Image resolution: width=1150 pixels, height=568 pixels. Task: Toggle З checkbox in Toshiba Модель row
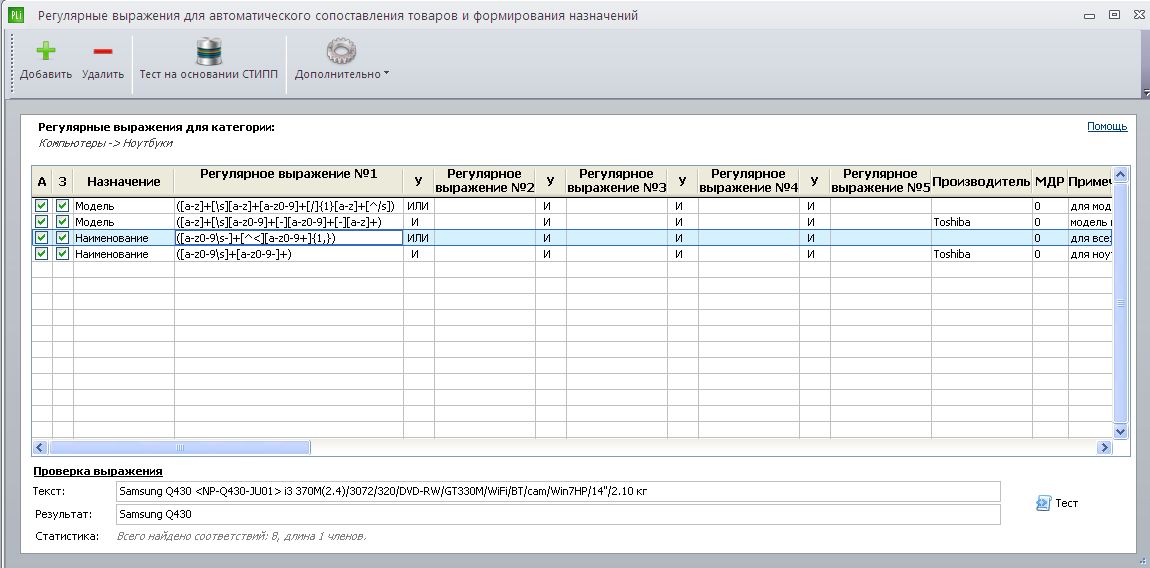(62, 222)
